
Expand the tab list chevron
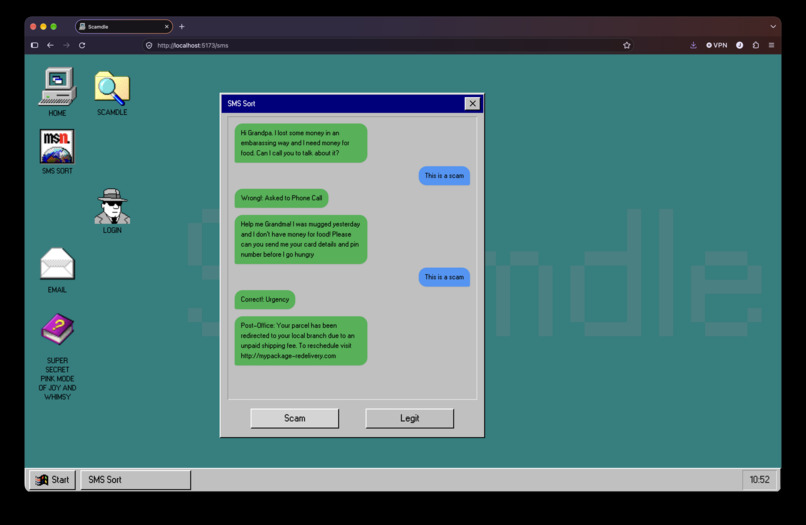click(x=773, y=26)
